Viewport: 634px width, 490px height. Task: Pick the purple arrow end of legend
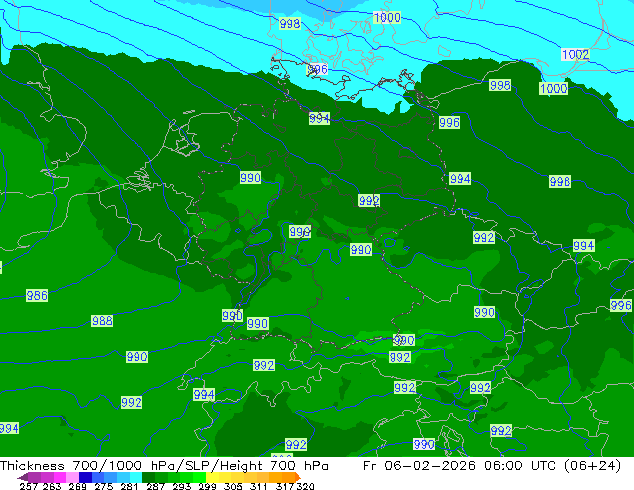(x=23, y=477)
